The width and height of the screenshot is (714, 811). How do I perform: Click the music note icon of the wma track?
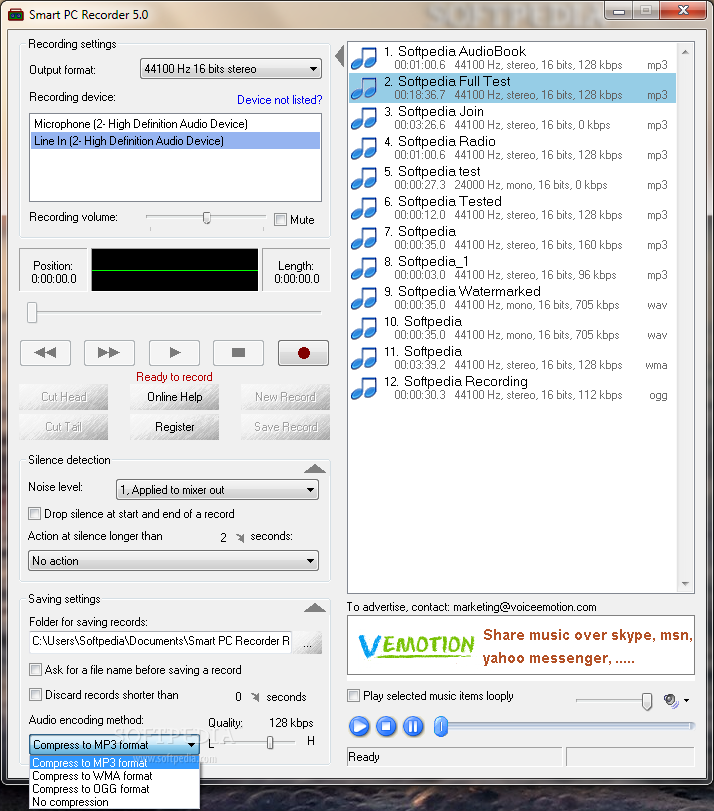[364, 358]
